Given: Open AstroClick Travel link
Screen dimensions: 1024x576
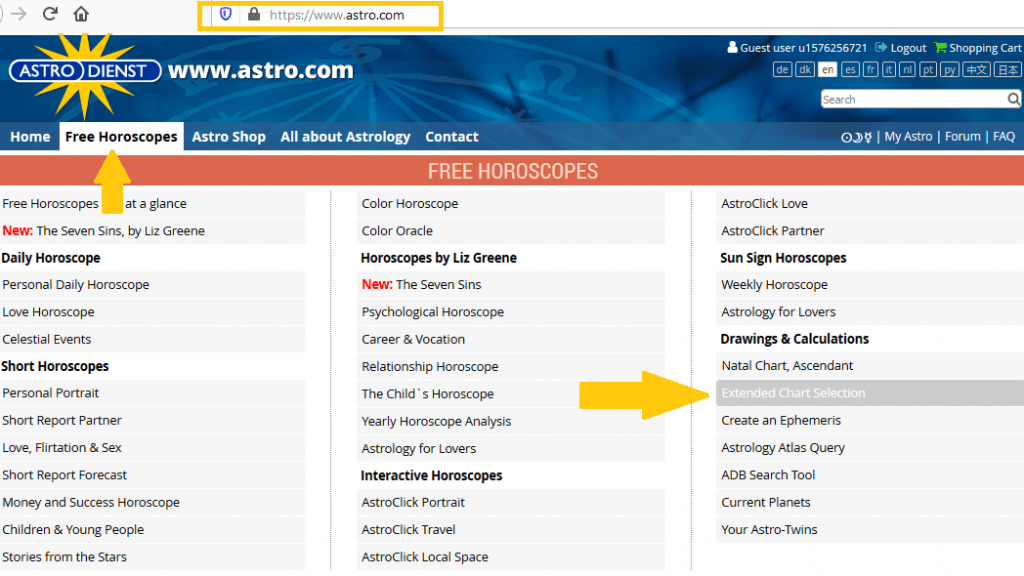Looking at the screenshot, I should pos(511,530).
